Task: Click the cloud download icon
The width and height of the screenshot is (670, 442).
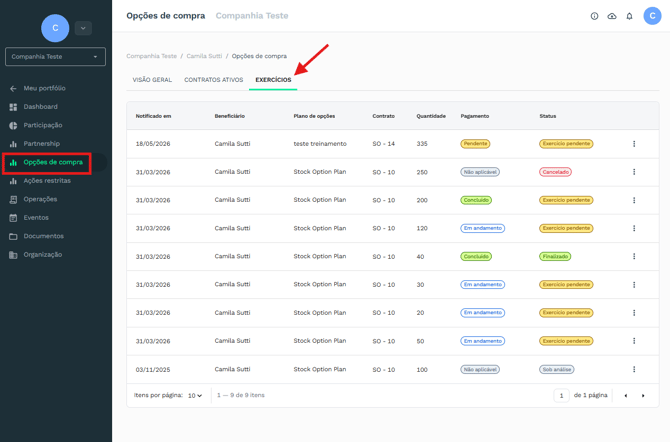Action: click(612, 16)
